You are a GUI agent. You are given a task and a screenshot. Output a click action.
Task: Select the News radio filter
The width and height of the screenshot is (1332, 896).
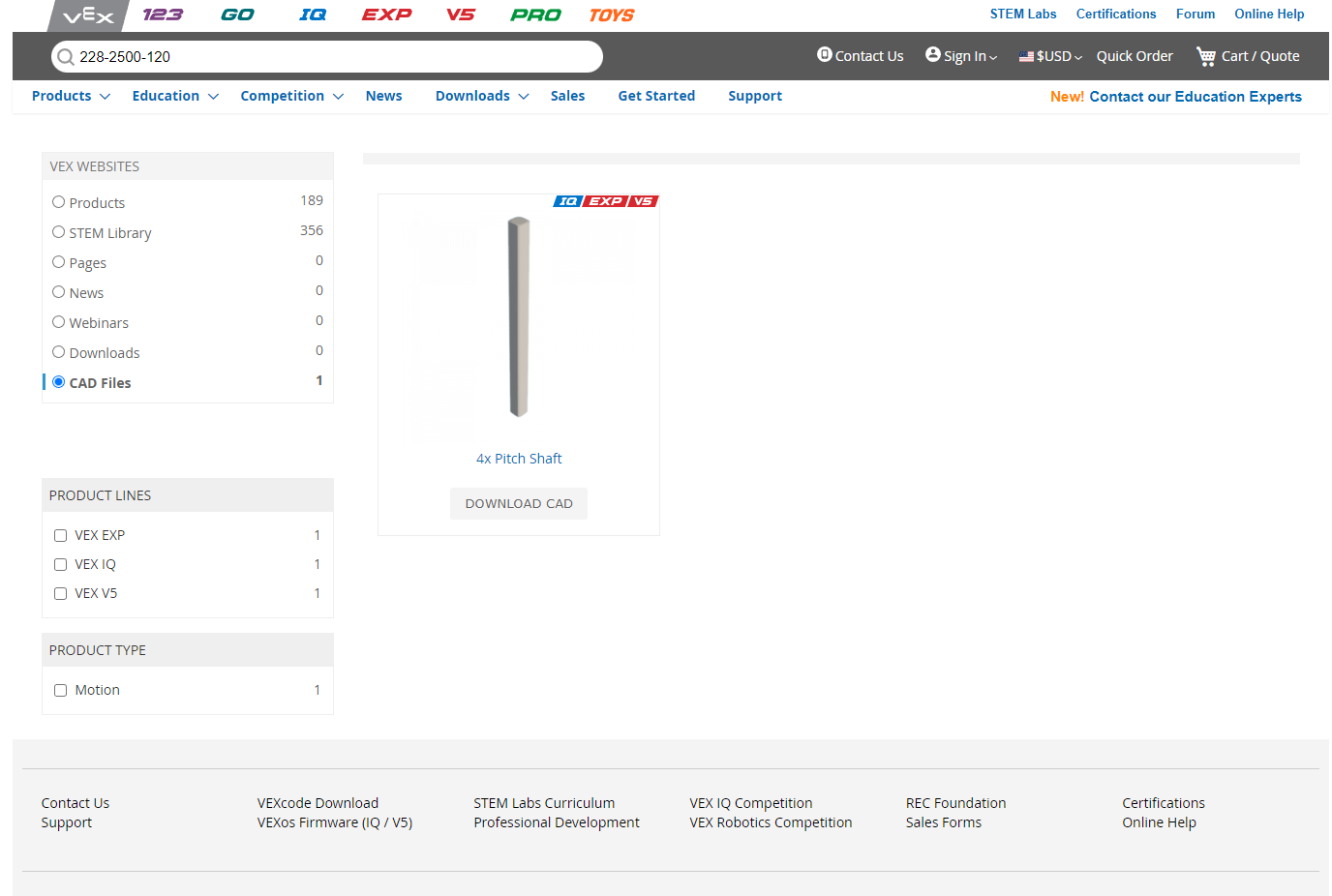(59, 292)
